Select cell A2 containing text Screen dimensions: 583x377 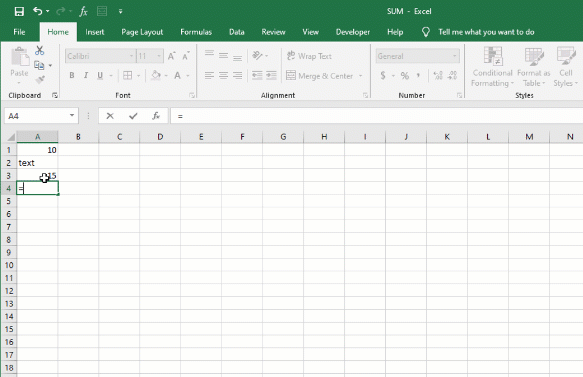tap(38, 163)
